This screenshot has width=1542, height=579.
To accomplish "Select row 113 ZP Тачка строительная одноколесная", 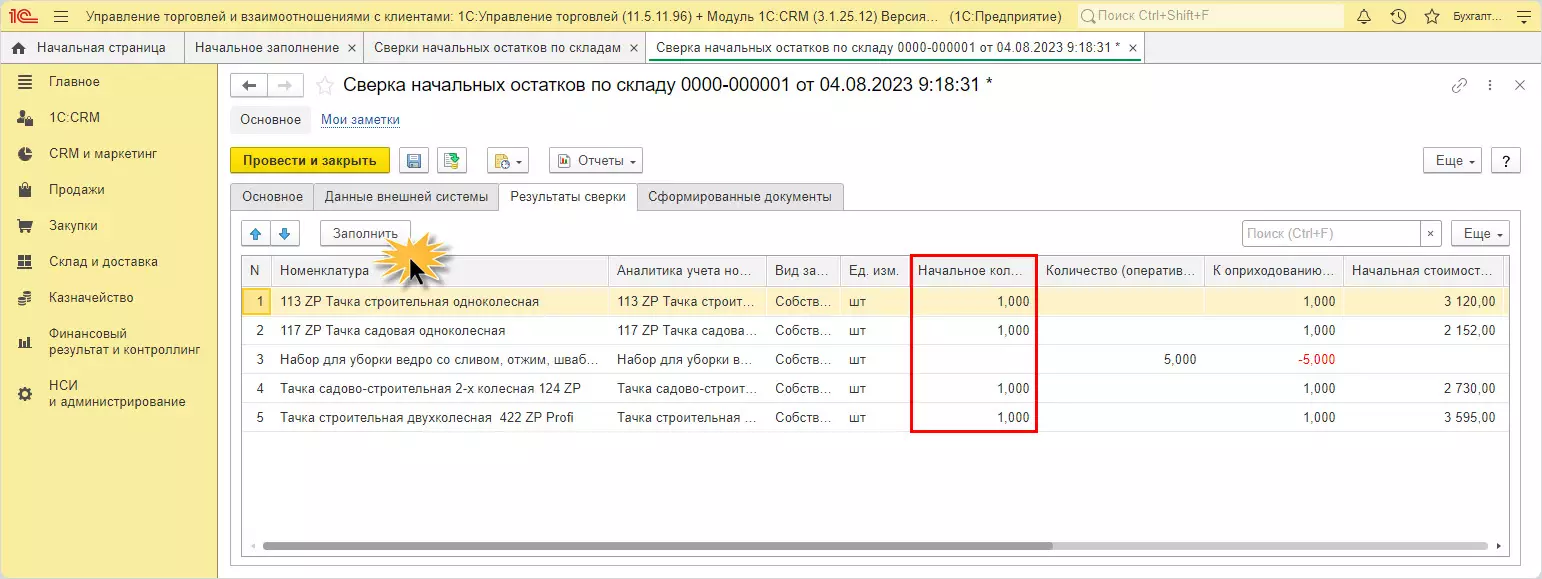I will (x=874, y=301).
